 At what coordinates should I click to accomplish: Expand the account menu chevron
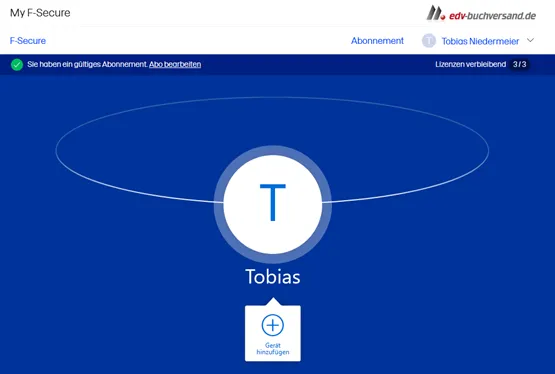pyautogui.click(x=530, y=40)
